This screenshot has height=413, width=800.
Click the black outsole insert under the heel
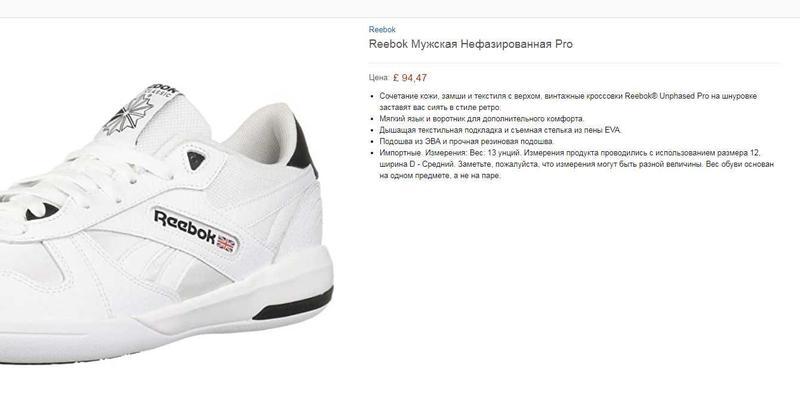[x=293, y=304]
